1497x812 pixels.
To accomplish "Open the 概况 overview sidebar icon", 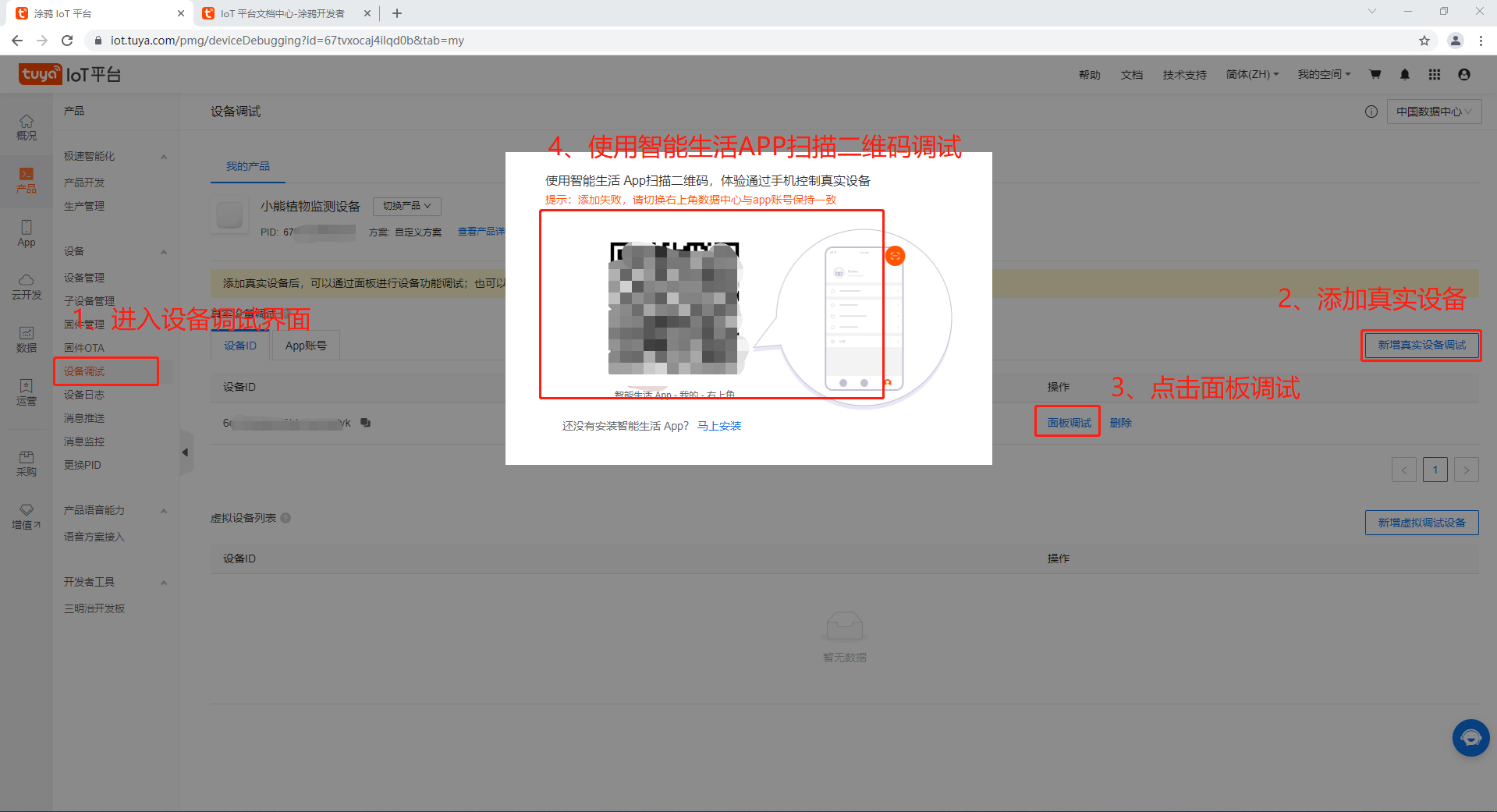I will coord(27,126).
